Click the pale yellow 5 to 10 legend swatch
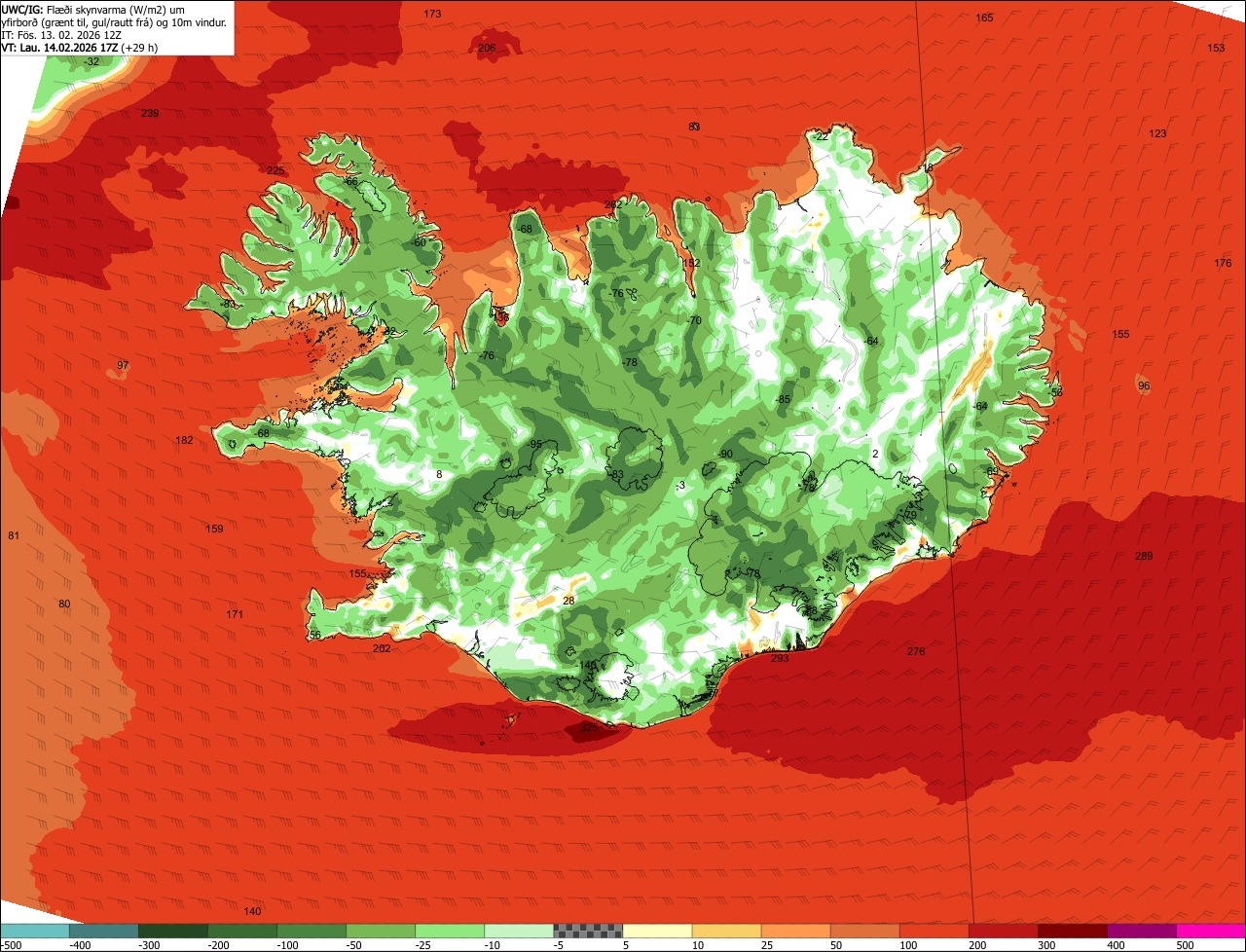The image size is (1246, 952). [x=656, y=931]
